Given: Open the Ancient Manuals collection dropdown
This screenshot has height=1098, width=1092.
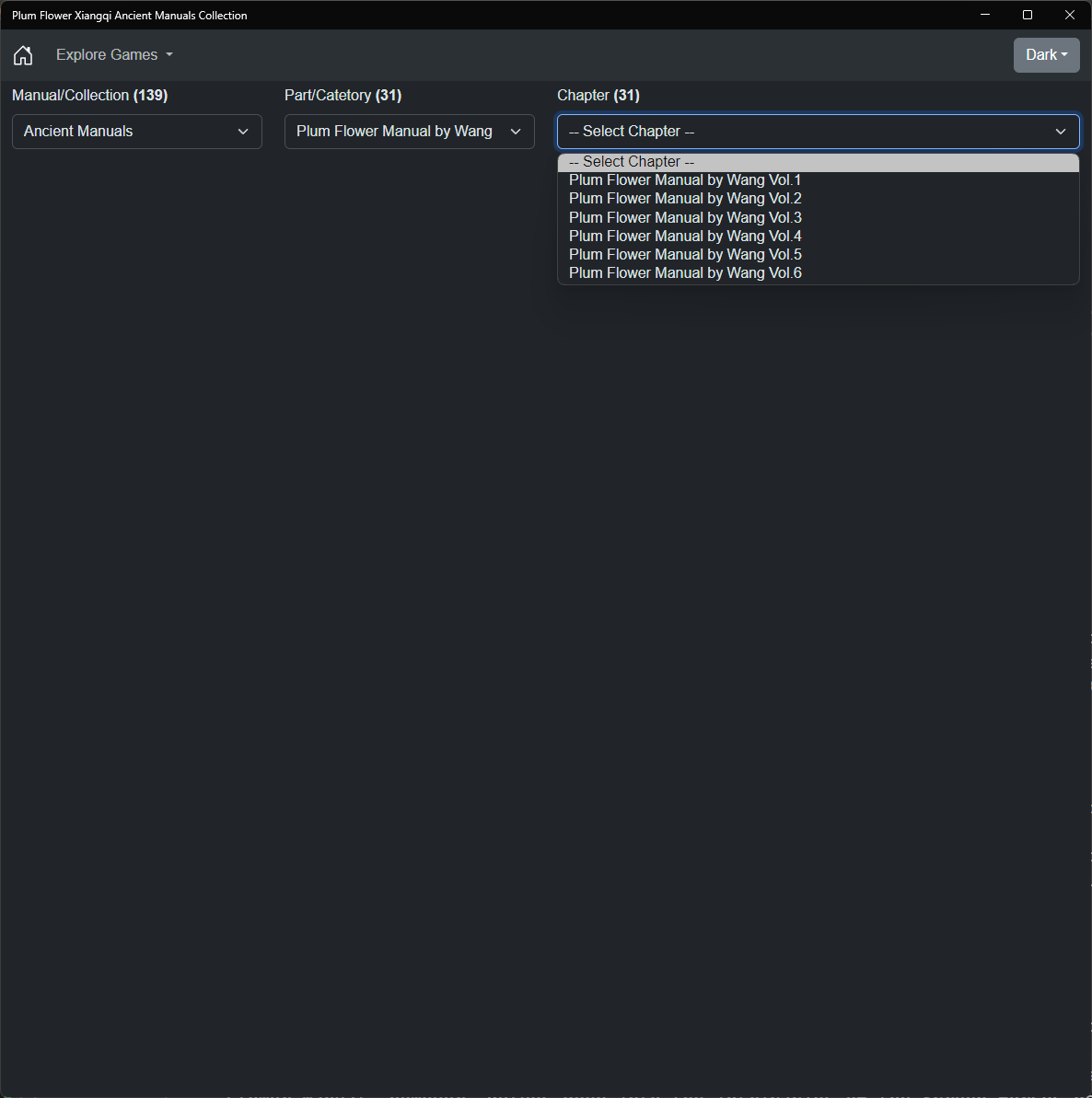Looking at the screenshot, I should coord(137,132).
